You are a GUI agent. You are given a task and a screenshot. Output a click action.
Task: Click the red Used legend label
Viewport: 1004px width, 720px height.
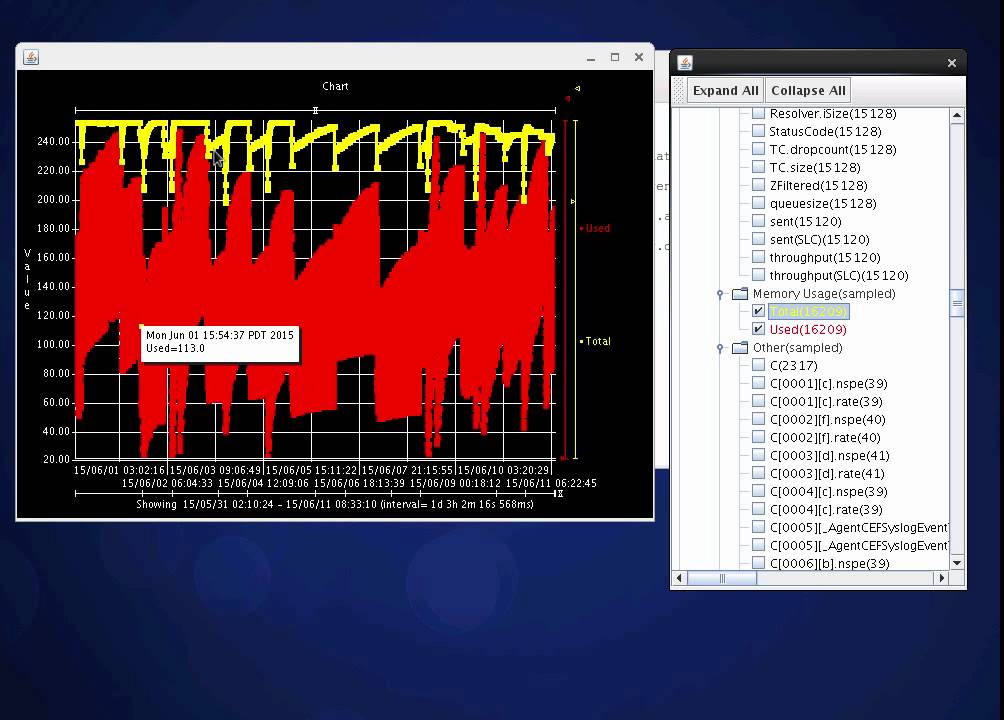tap(597, 228)
